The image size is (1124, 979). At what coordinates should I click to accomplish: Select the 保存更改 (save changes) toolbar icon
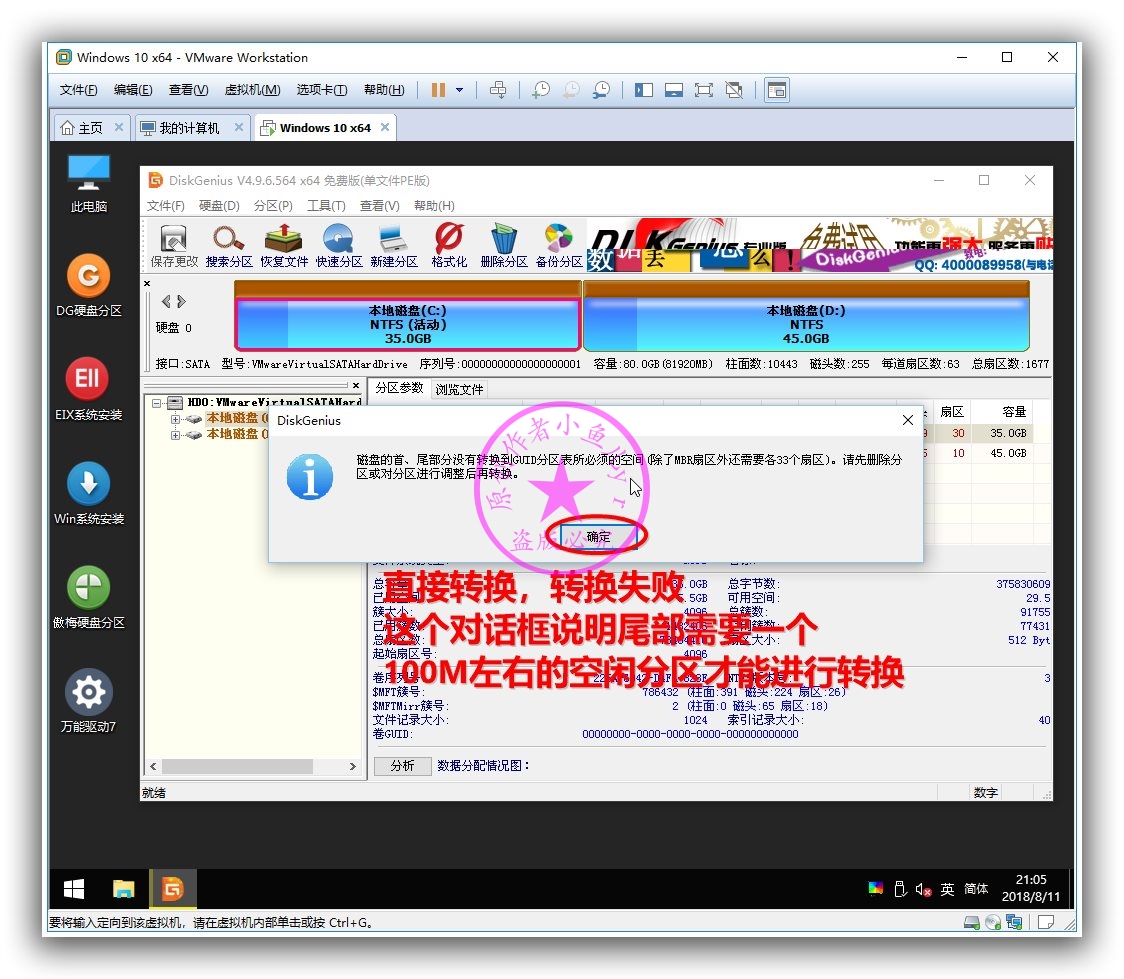point(172,243)
